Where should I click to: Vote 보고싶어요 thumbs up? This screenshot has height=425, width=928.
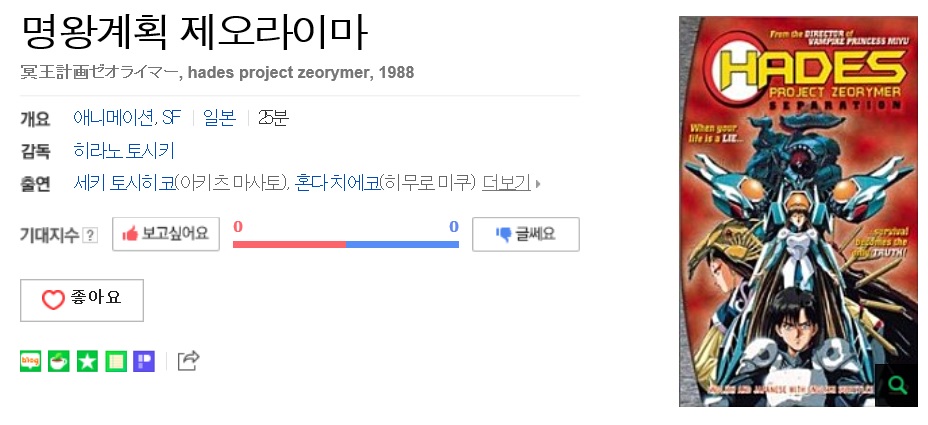pos(166,234)
